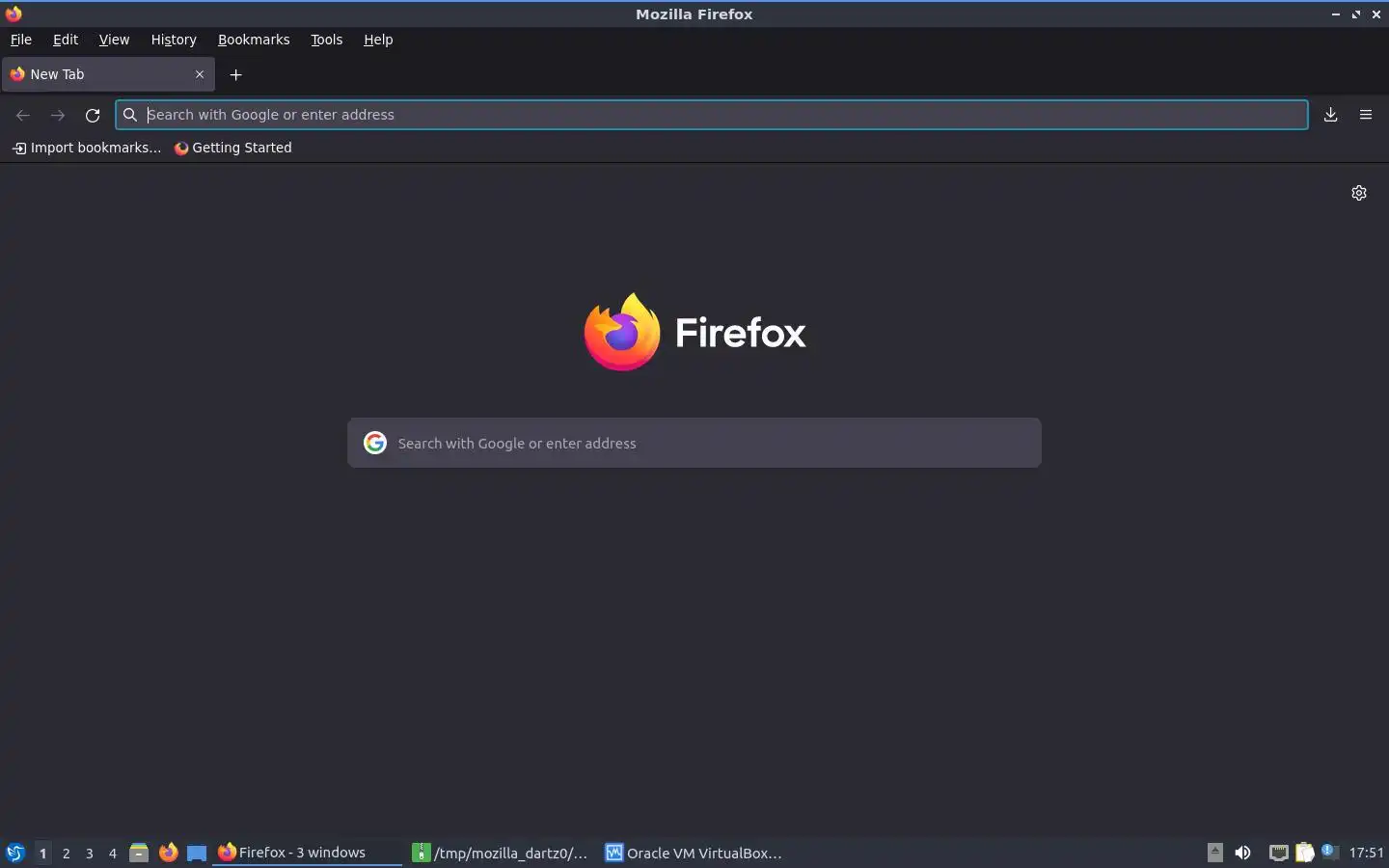Open the Tools menu
The width and height of the screenshot is (1389, 868).
[x=326, y=40]
